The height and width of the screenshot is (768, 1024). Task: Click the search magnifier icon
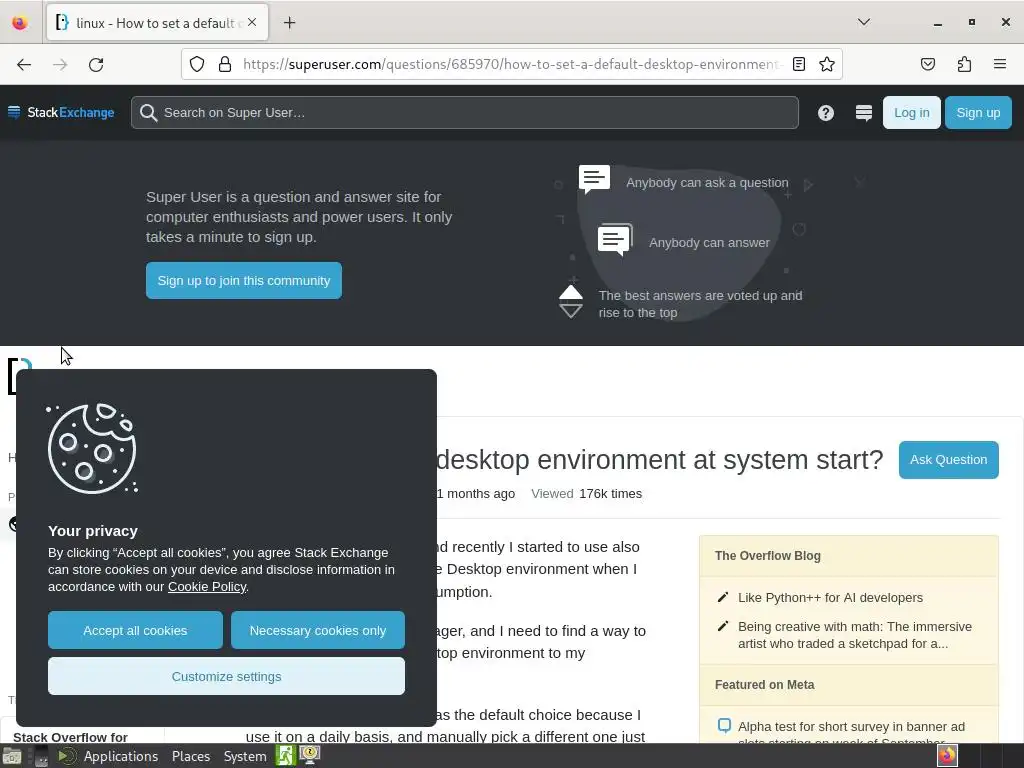[x=148, y=113]
